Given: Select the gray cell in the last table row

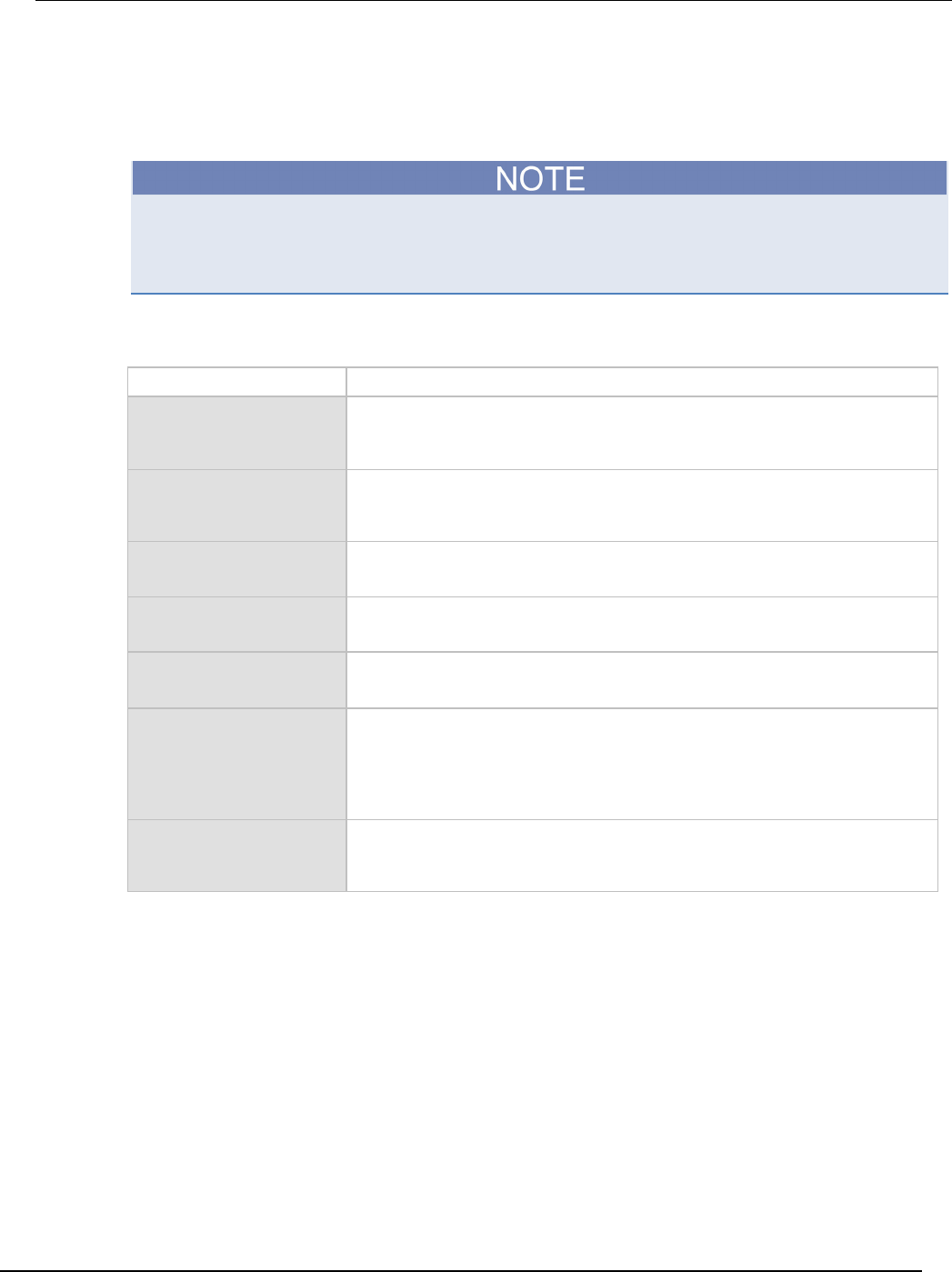Looking at the screenshot, I should (x=236, y=856).
